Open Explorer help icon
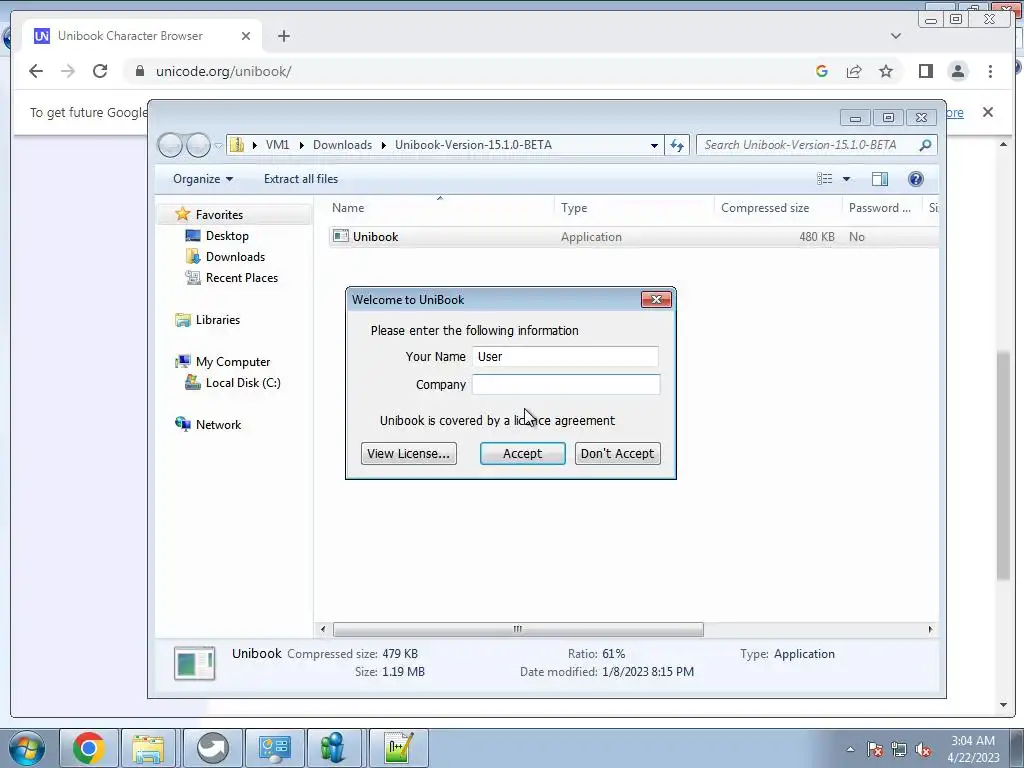This screenshot has height=768, width=1024. (x=916, y=179)
